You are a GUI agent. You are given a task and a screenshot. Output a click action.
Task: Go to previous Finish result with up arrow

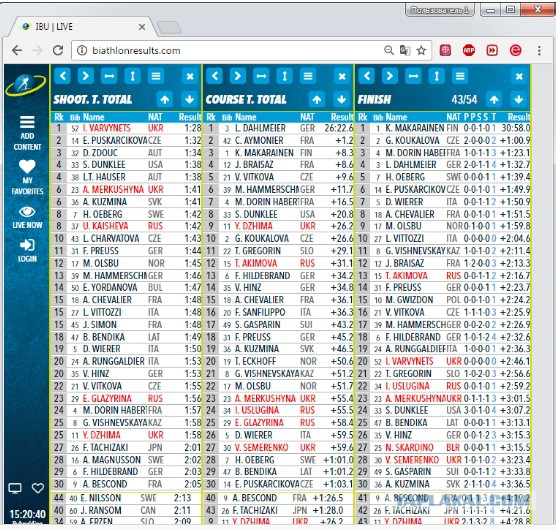click(494, 100)
